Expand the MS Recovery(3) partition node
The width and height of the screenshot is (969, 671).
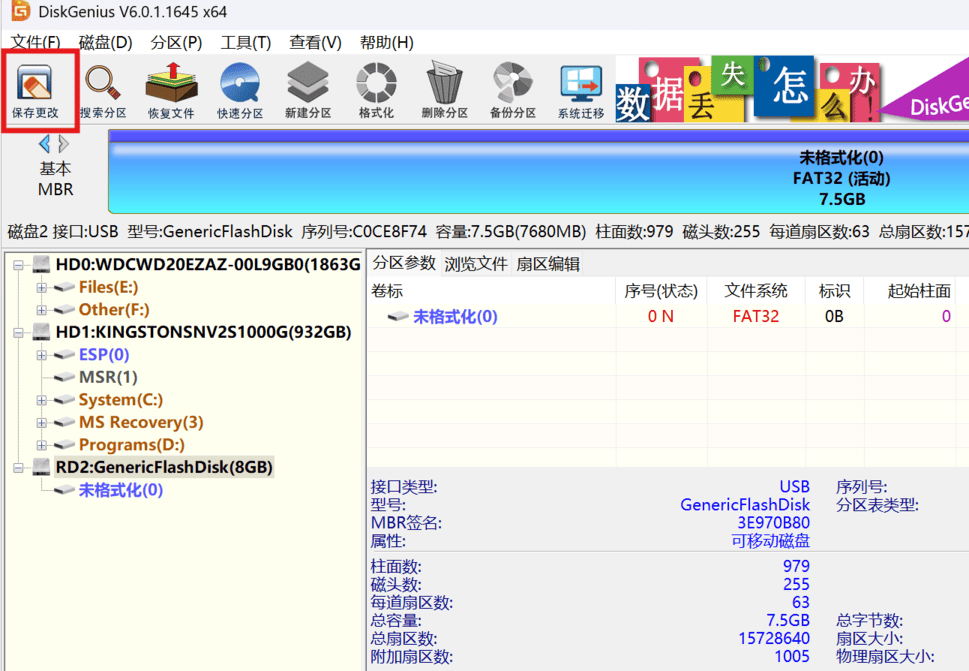tap(41, 423)
